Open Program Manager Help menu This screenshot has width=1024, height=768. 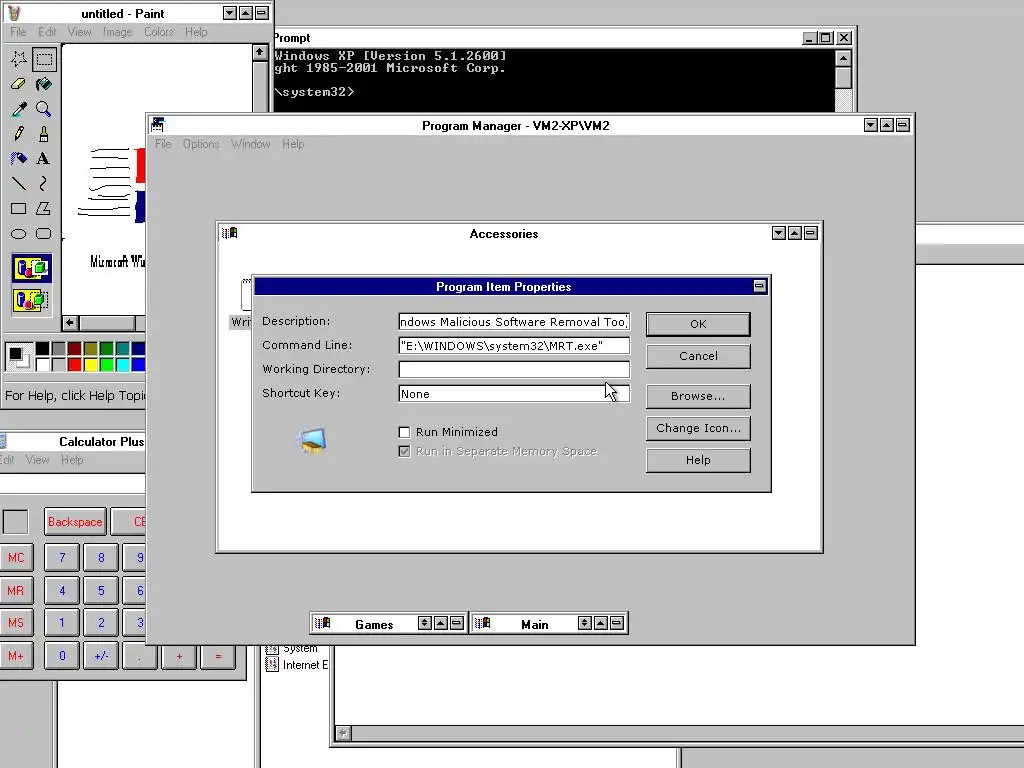point(293,144)
